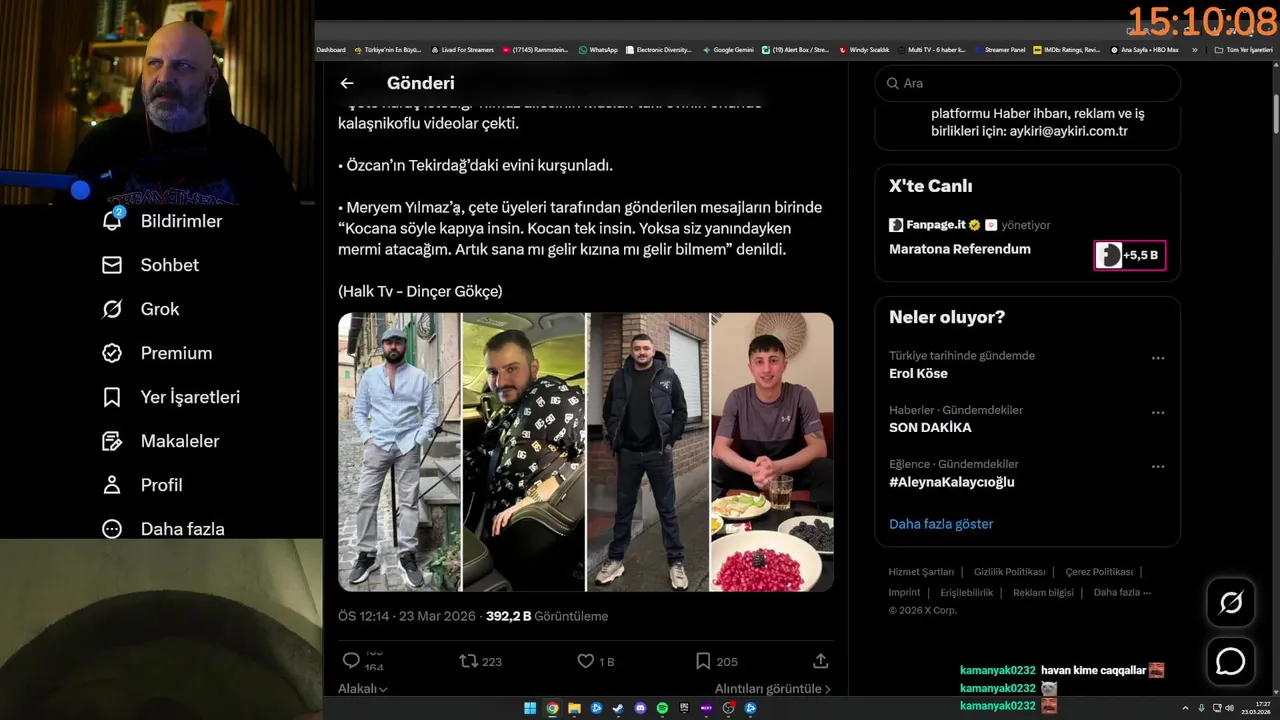Image resolution: width=1280 pixels, height=720 pixels.
Task: Click the Ara search field
Action: coord(1027,83)
